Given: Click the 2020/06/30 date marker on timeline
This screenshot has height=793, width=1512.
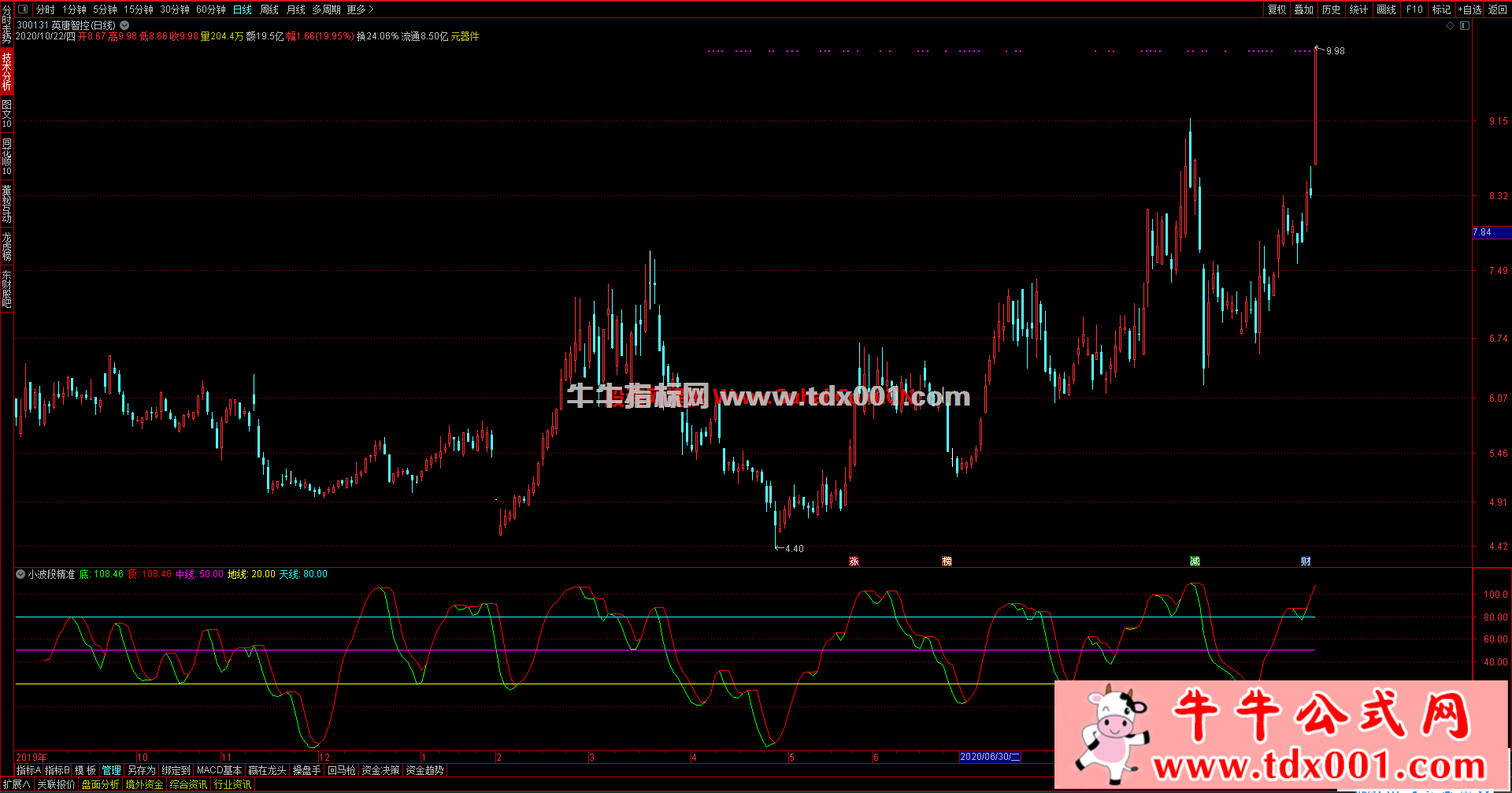Looking at the screenshot, I should point(990,757).
